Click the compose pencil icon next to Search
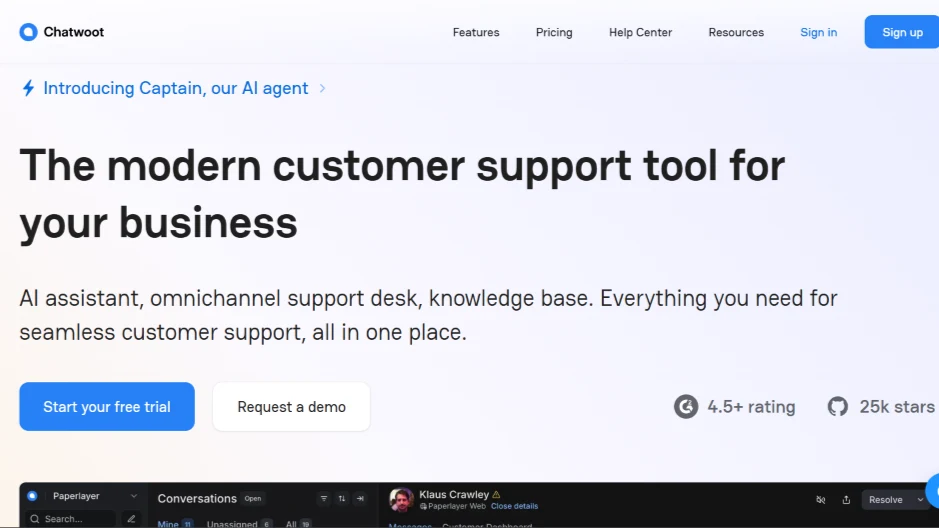Image resolution: width=939 pixels, height=528 pixels. (131, 518)
